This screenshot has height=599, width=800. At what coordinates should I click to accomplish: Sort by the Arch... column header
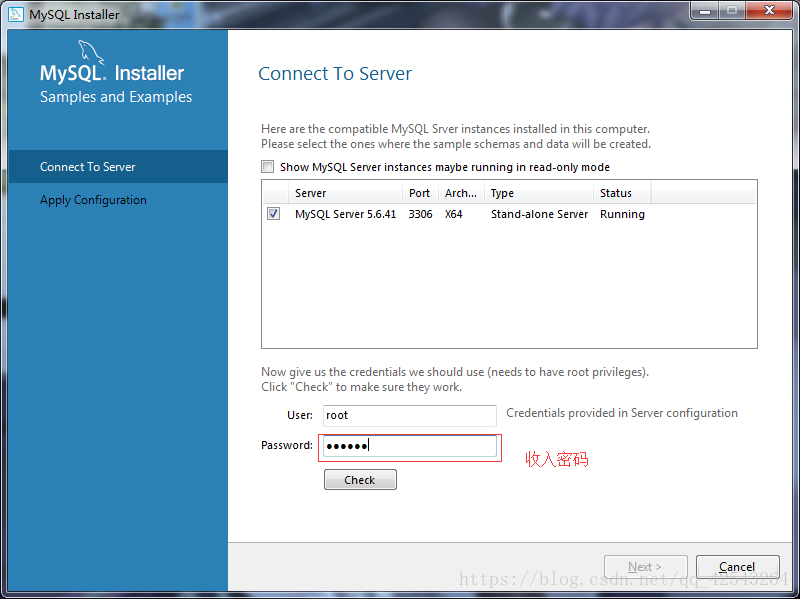click(461, 193)
